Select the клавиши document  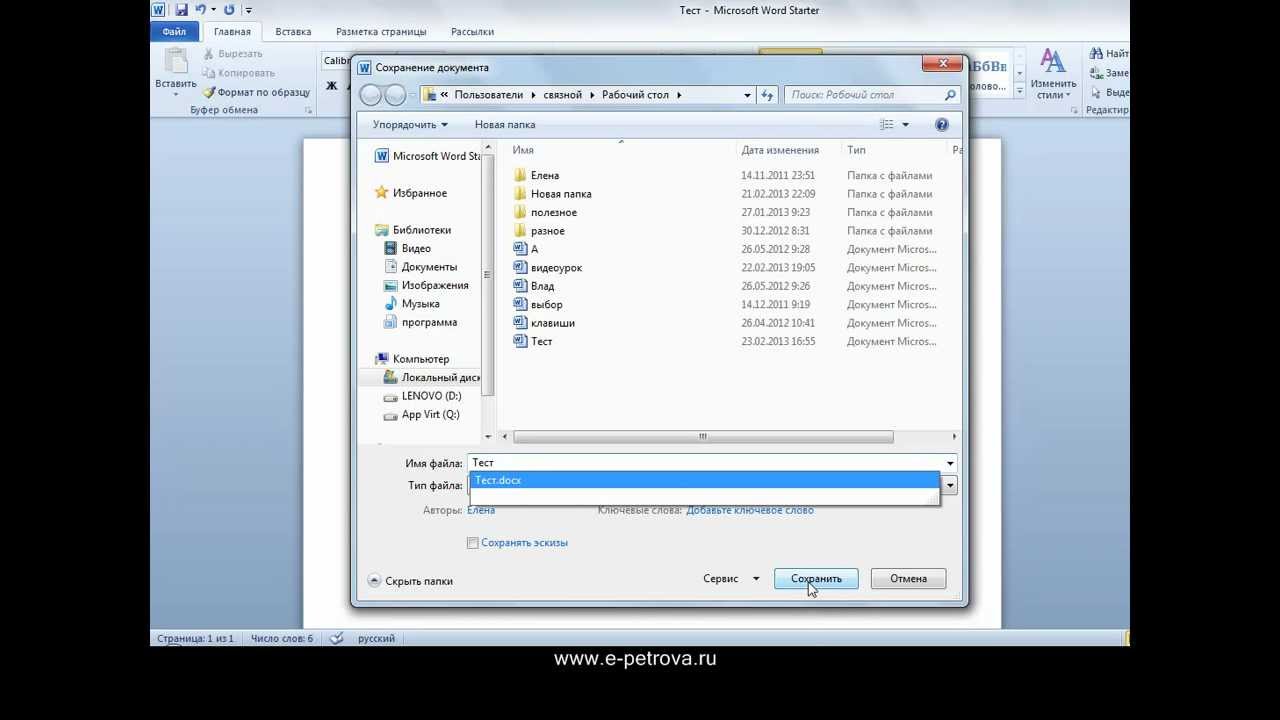(545, 323)
